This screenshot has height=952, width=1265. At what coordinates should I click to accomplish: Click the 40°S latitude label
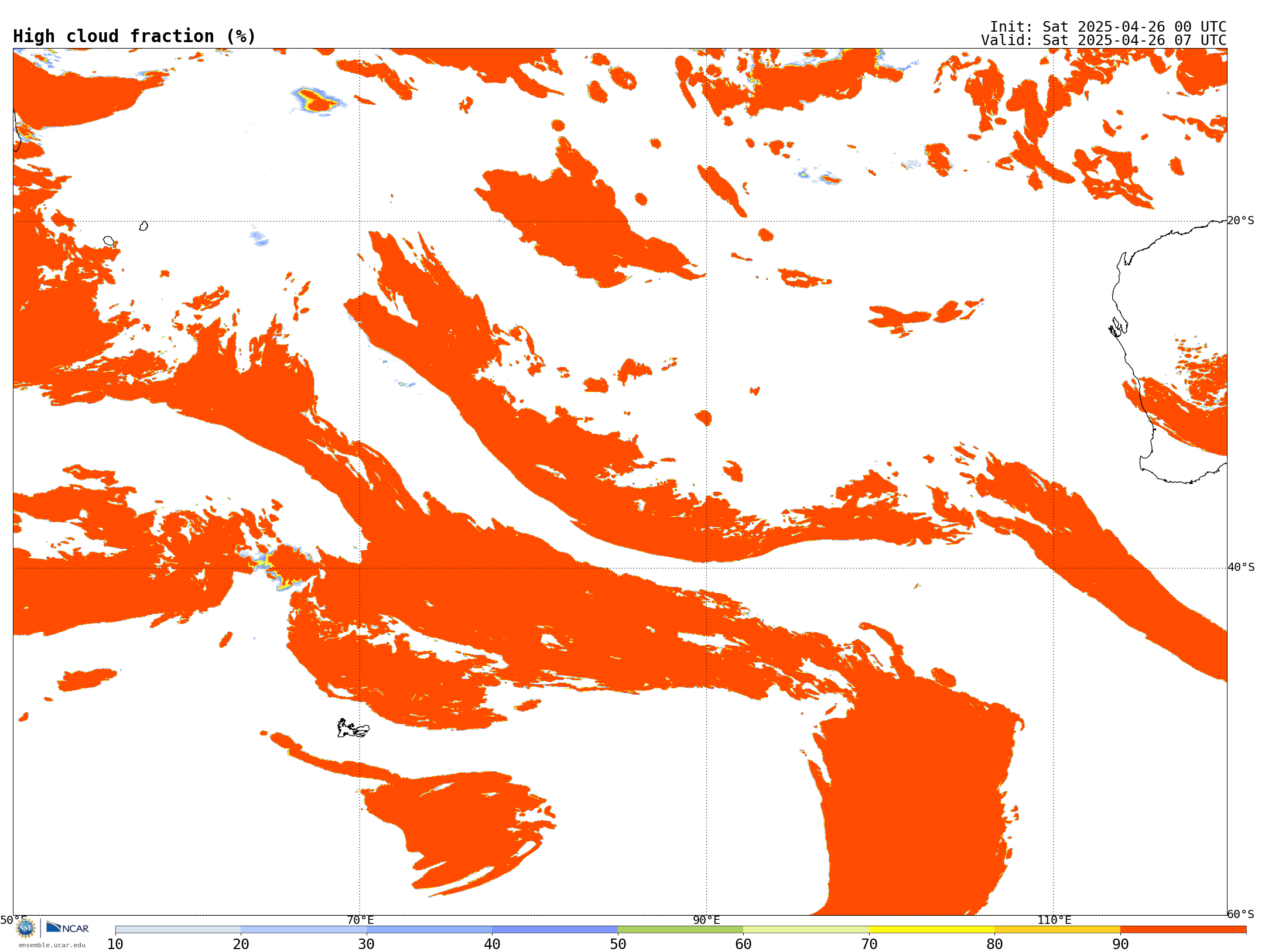[x=1241, y=567]
